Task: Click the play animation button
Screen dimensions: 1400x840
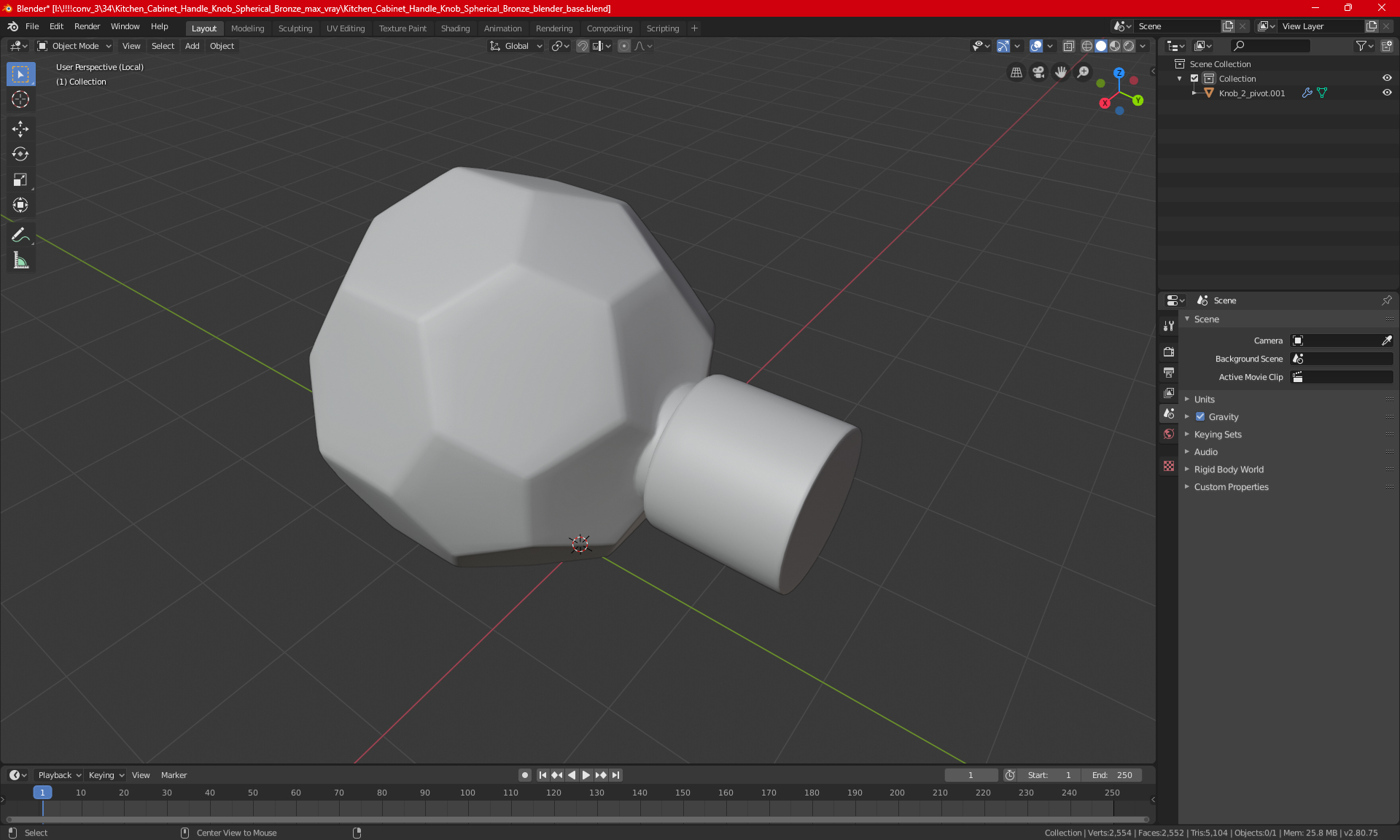Action: [586, 775]
